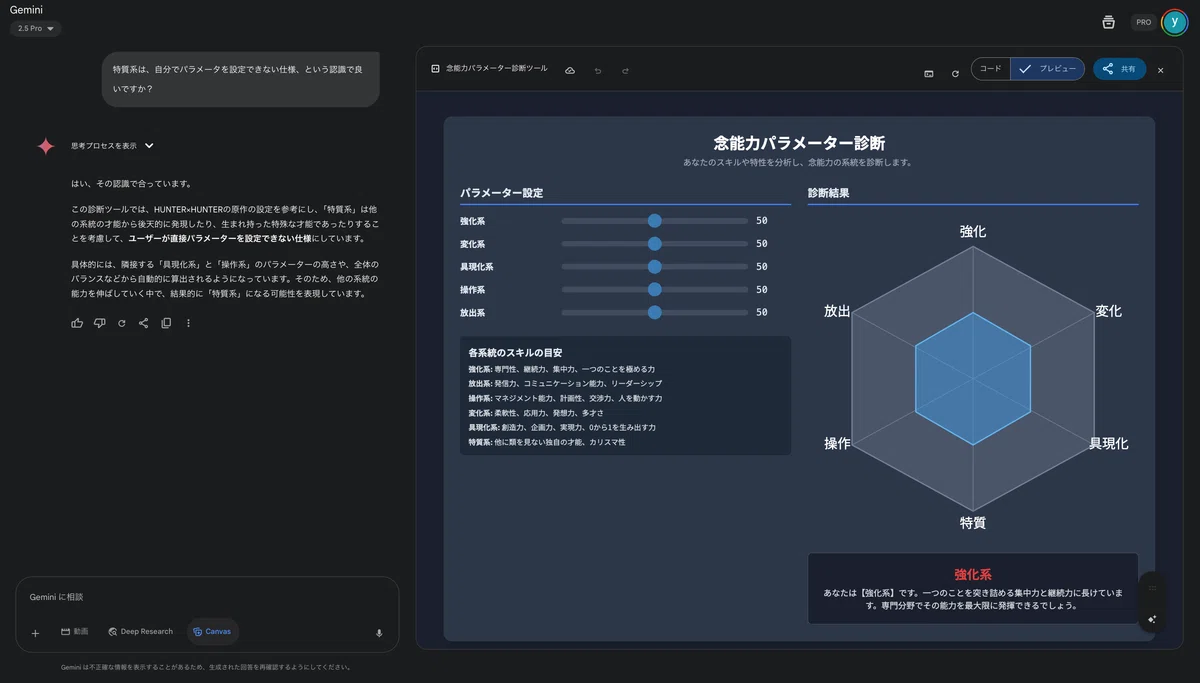Close the canvas panel

1161,70
